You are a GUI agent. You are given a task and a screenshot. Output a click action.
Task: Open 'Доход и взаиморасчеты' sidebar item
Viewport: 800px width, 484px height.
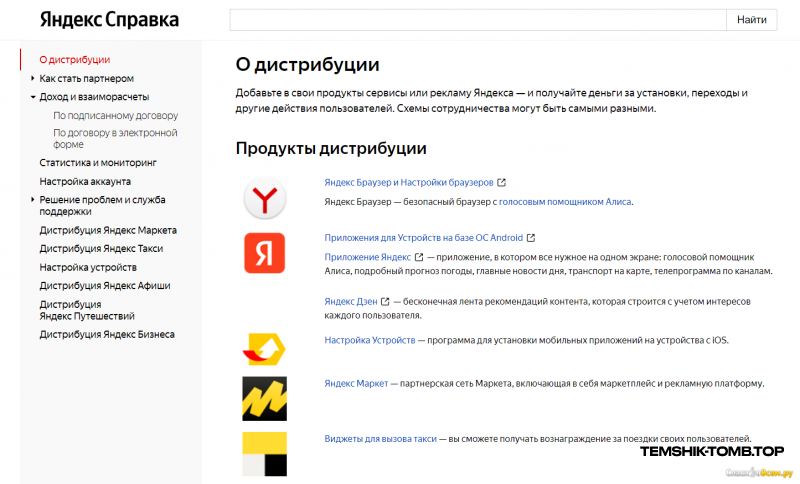point(94,97)
